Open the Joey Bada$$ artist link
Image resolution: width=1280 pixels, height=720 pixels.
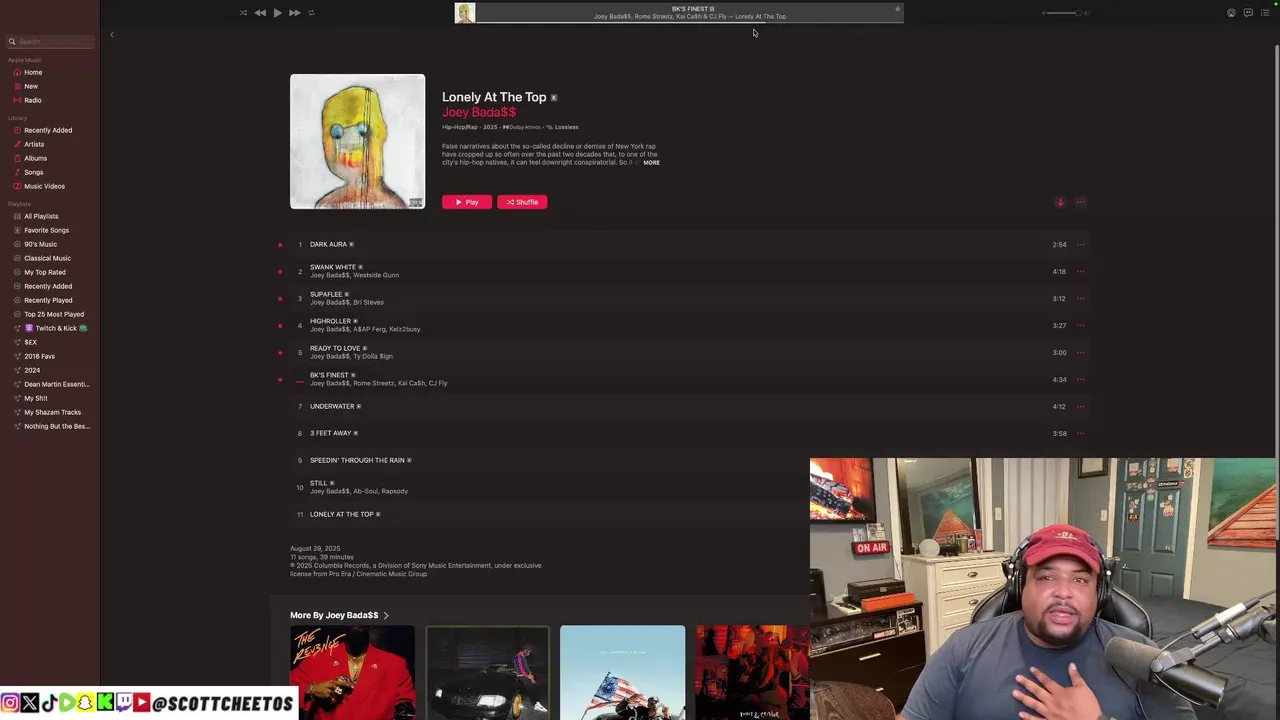coord(478,112)
